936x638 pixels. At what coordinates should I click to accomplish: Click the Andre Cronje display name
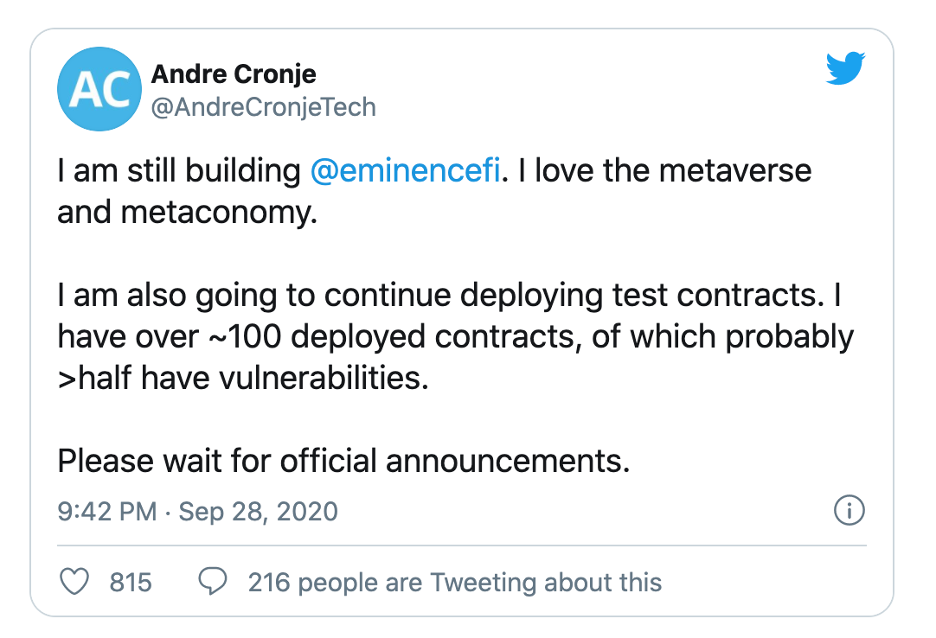click(x=233, y=74)
